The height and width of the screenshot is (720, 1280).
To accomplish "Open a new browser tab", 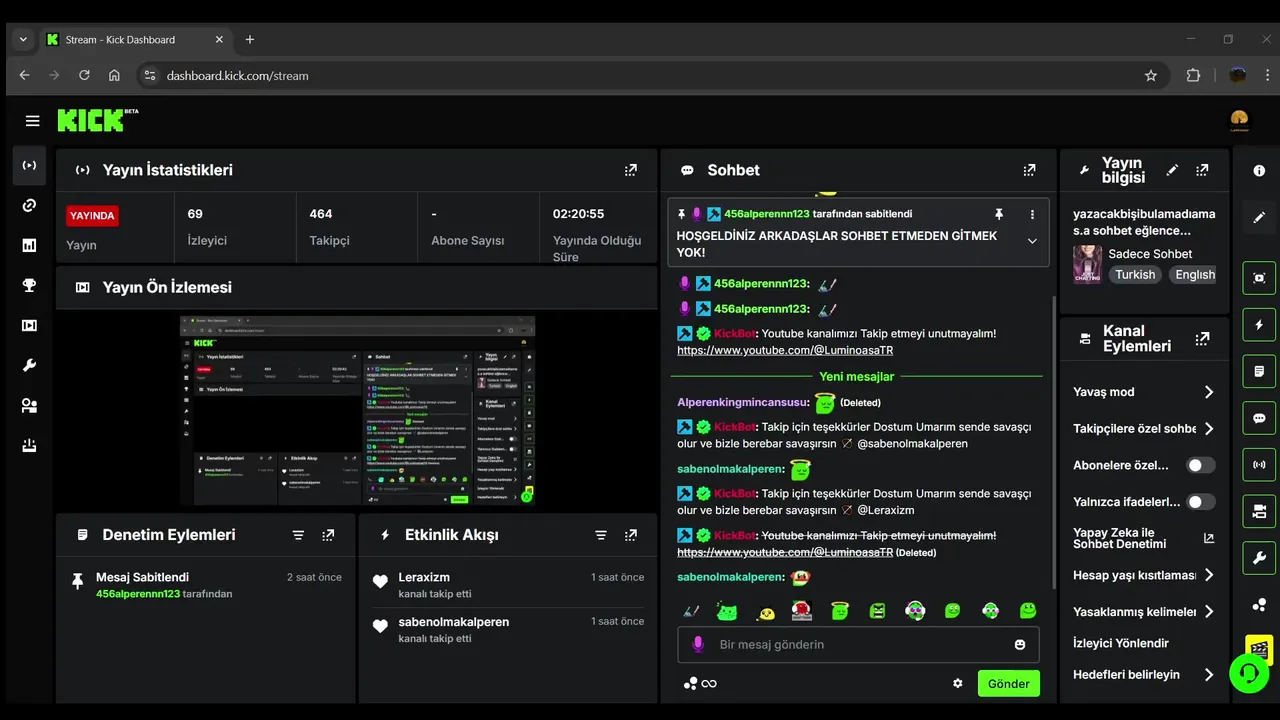I will point(250,40).
